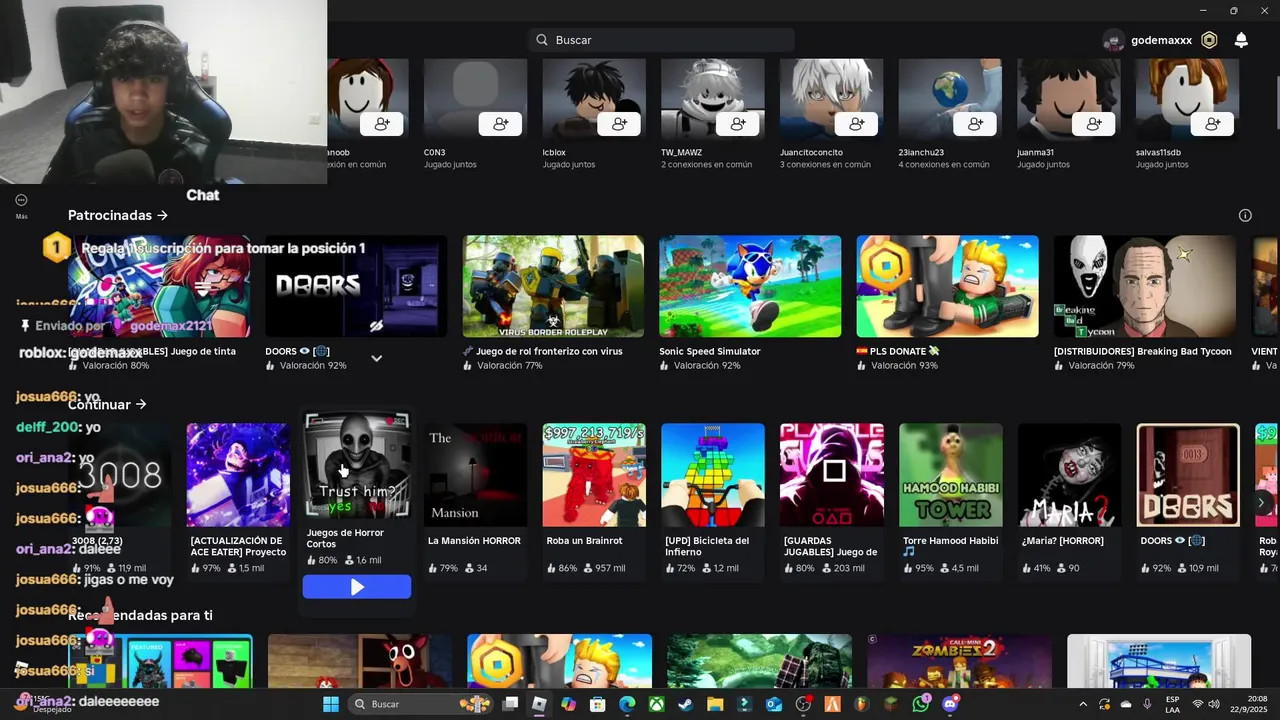Open Discord from the taskbar
Image resolution: width=1280 pixels, height=720 pixels.
click(x=950, y=704)
